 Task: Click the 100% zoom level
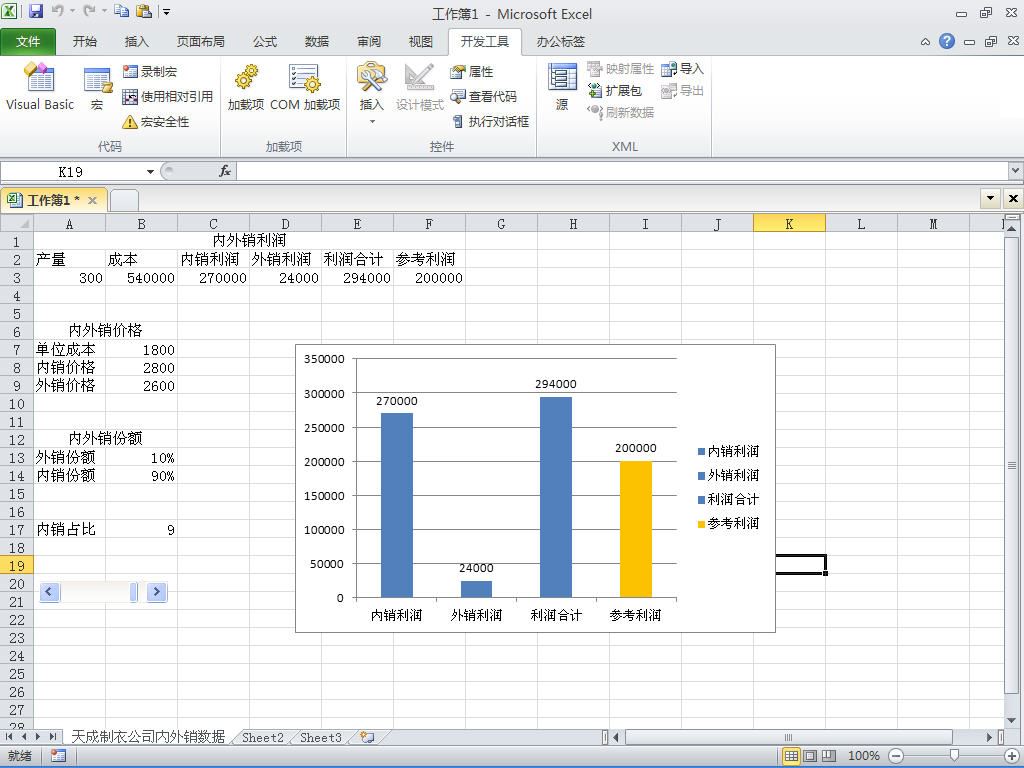(863, 756)
